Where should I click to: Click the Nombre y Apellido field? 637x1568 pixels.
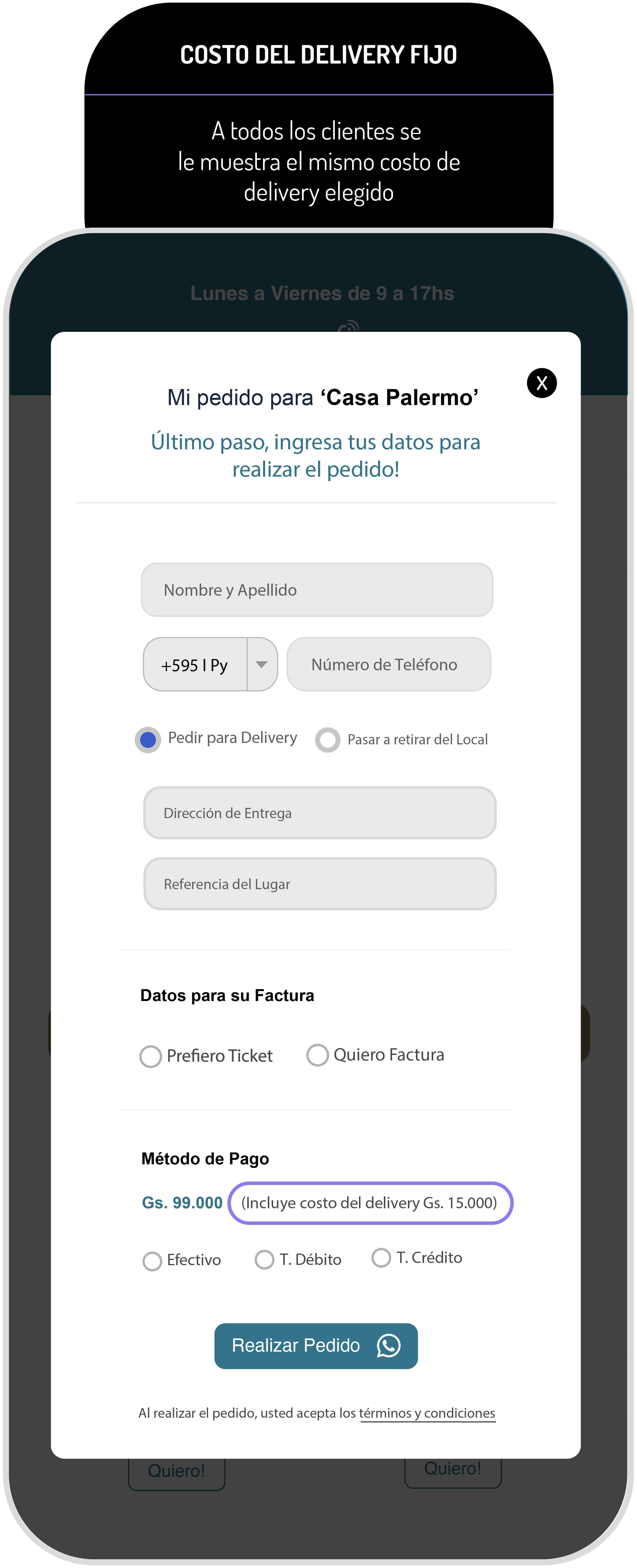(317, 590)
